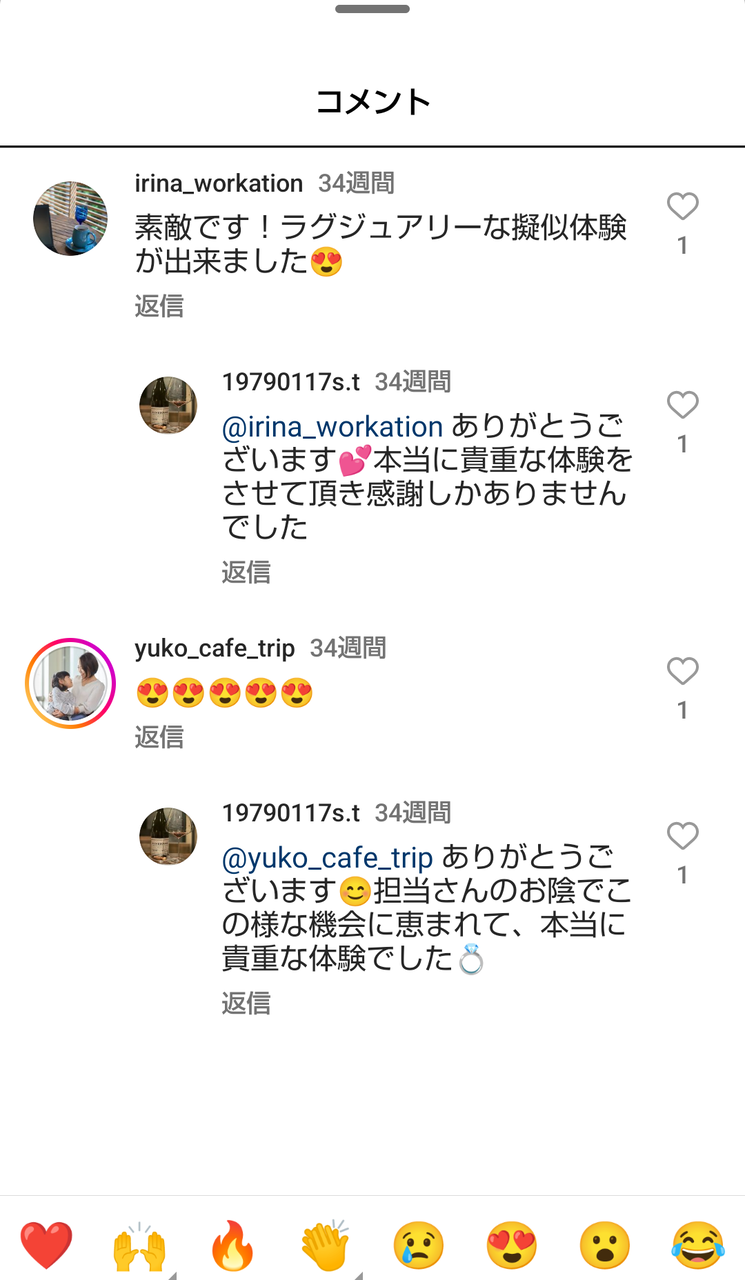Like irina_workation's comment with the heart
Image resolution: width=745 pixels, height=1280 pixels.
tap(682, 207)
